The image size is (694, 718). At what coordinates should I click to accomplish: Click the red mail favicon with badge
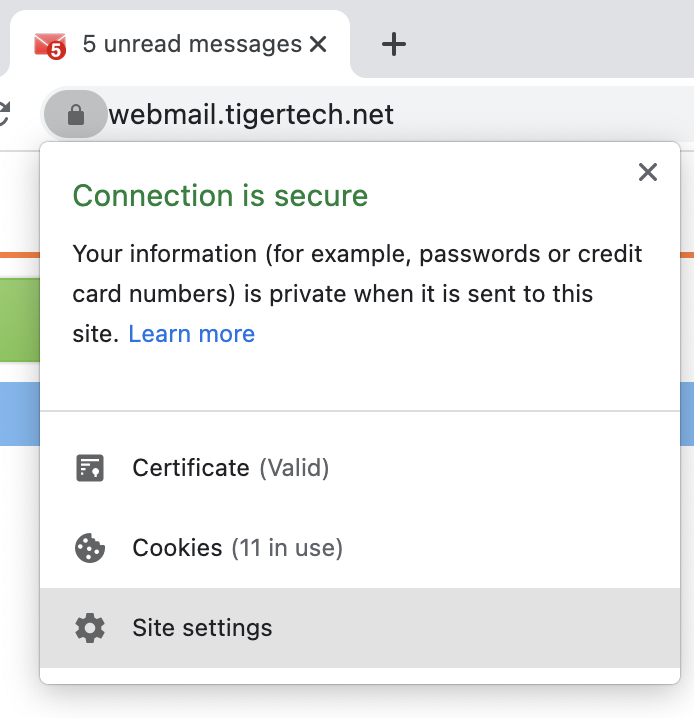coord(50,45)
